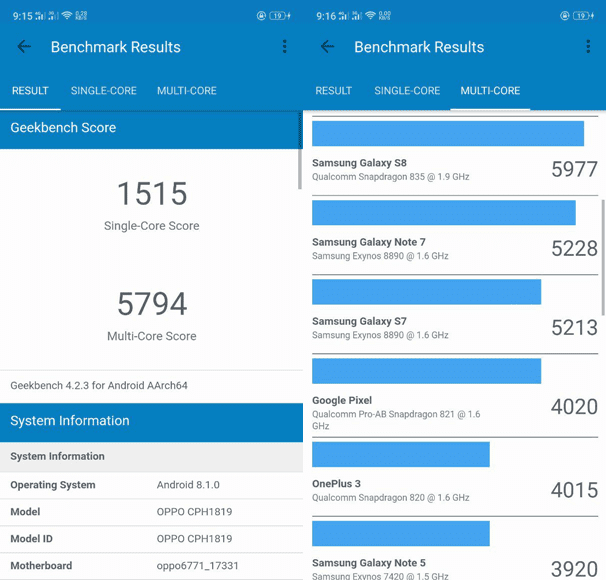
Task: Tap Wi-Fi icon in left status bar
Action: click(67, 15)
